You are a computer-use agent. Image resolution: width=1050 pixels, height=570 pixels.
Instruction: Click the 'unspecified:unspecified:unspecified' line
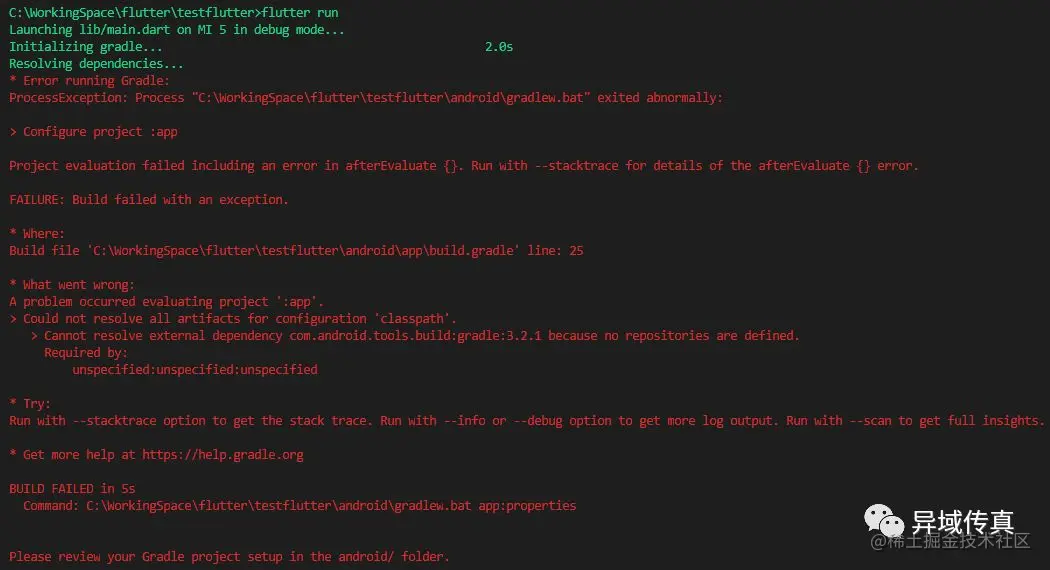click(x=195, y=370)
